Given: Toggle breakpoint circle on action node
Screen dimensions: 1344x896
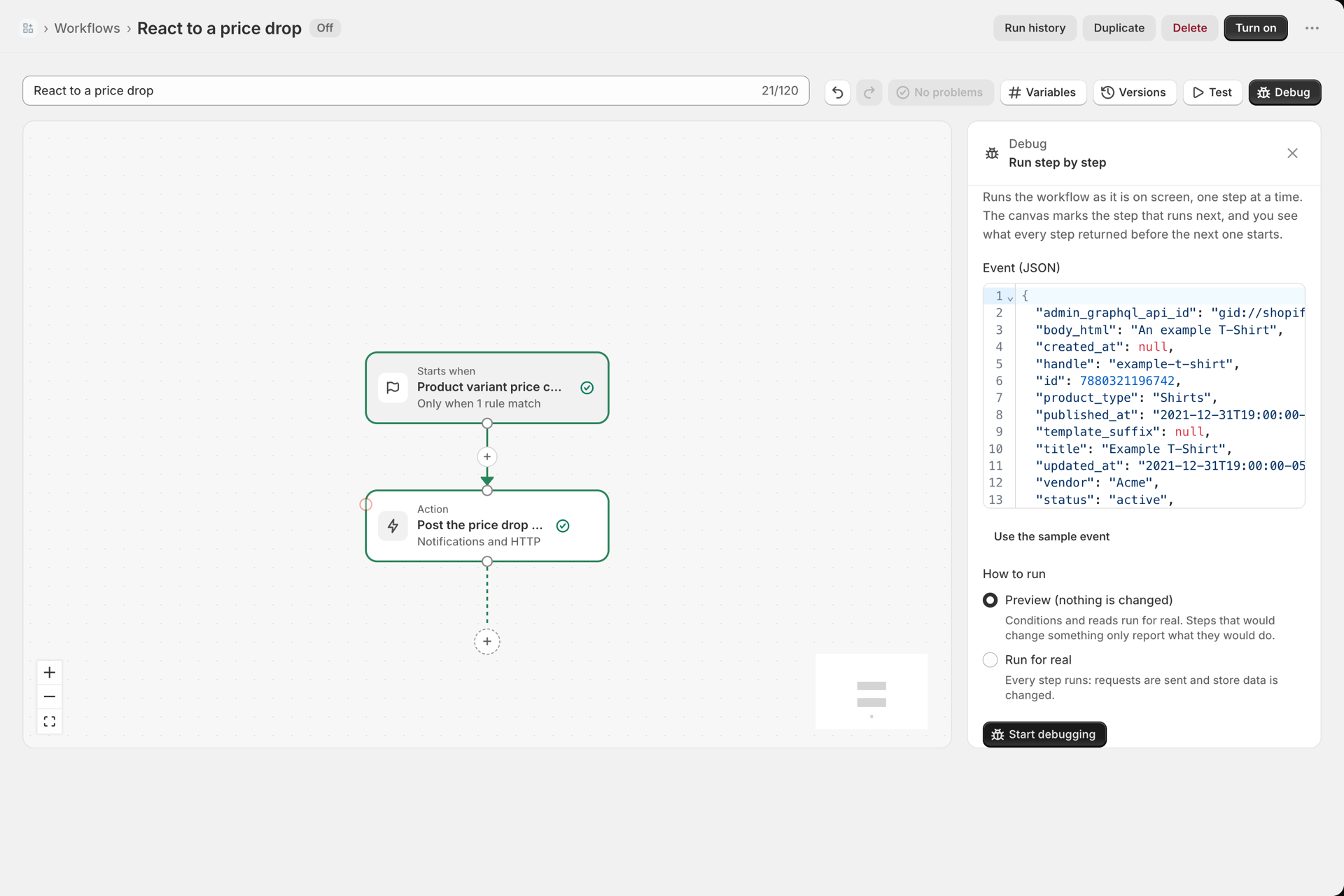Looking at the screenshot, I should point(365,504).
